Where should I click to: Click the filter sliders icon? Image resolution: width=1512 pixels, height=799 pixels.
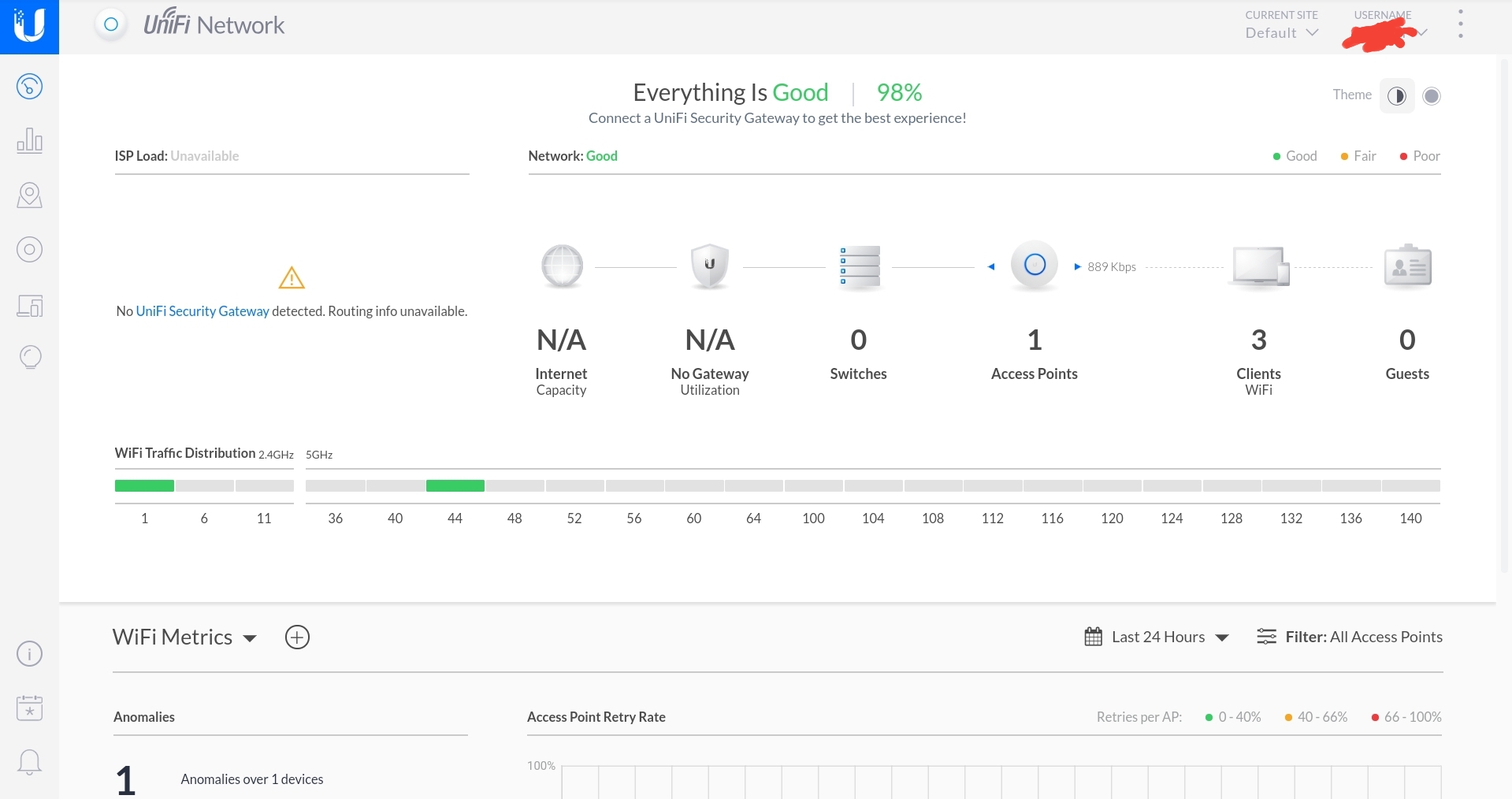(x=1266, y=637)
